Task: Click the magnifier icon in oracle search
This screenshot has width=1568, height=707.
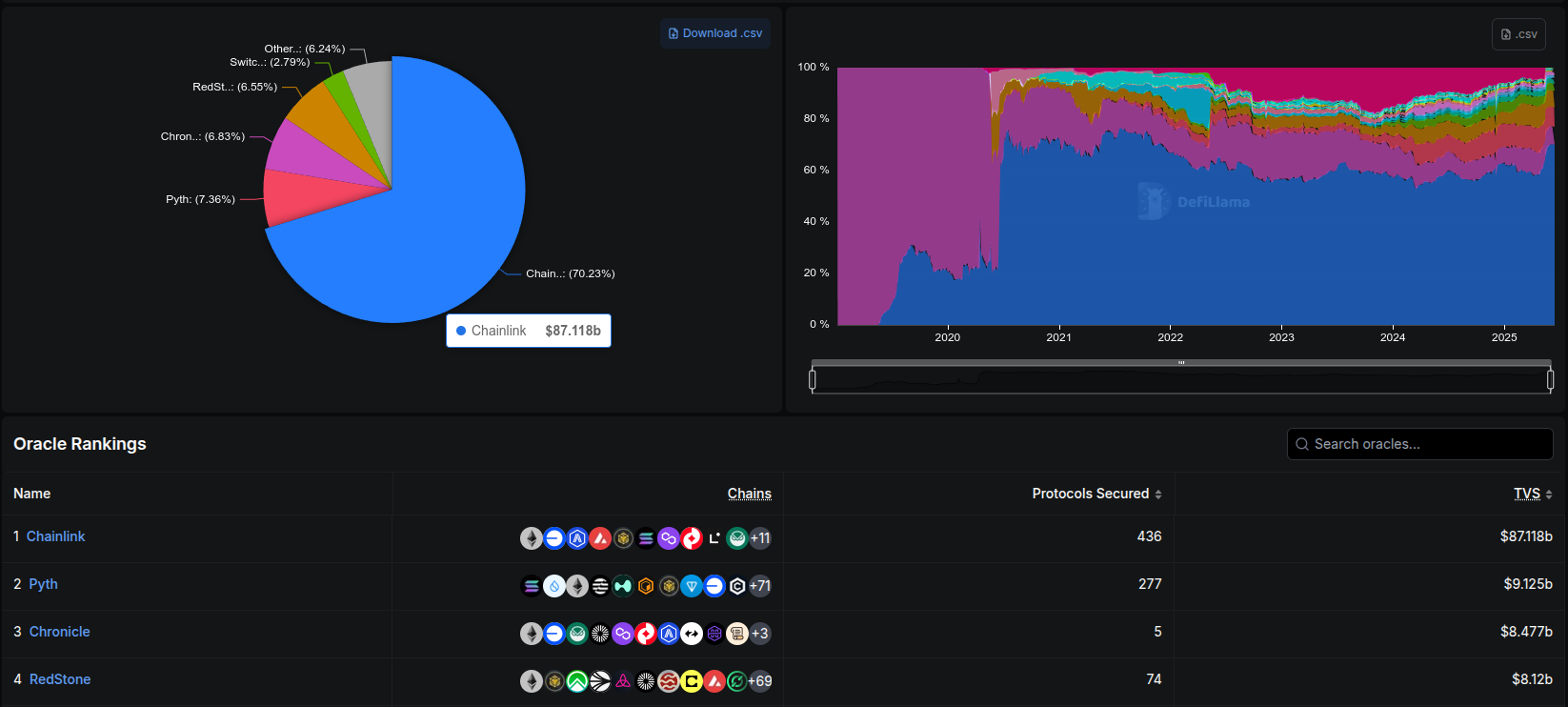Action: click(1302, 444)
